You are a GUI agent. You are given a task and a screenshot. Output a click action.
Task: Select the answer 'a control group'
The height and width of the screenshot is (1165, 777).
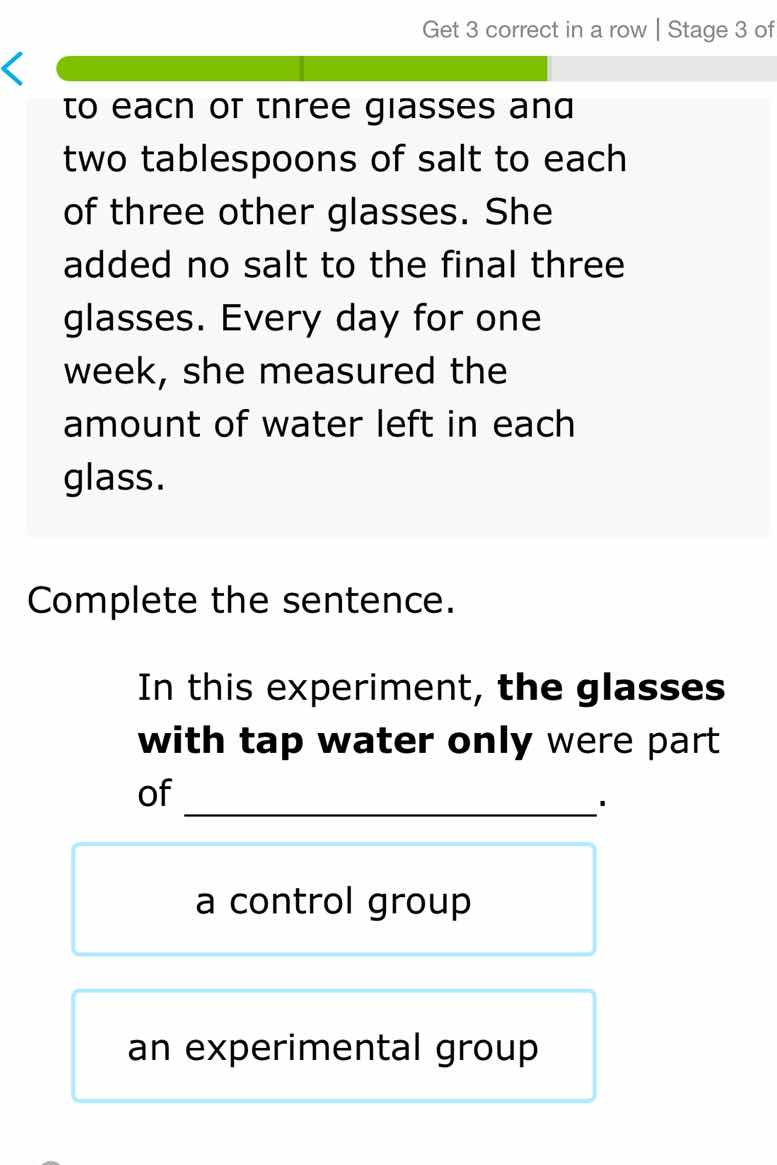[x=333, y=899]
